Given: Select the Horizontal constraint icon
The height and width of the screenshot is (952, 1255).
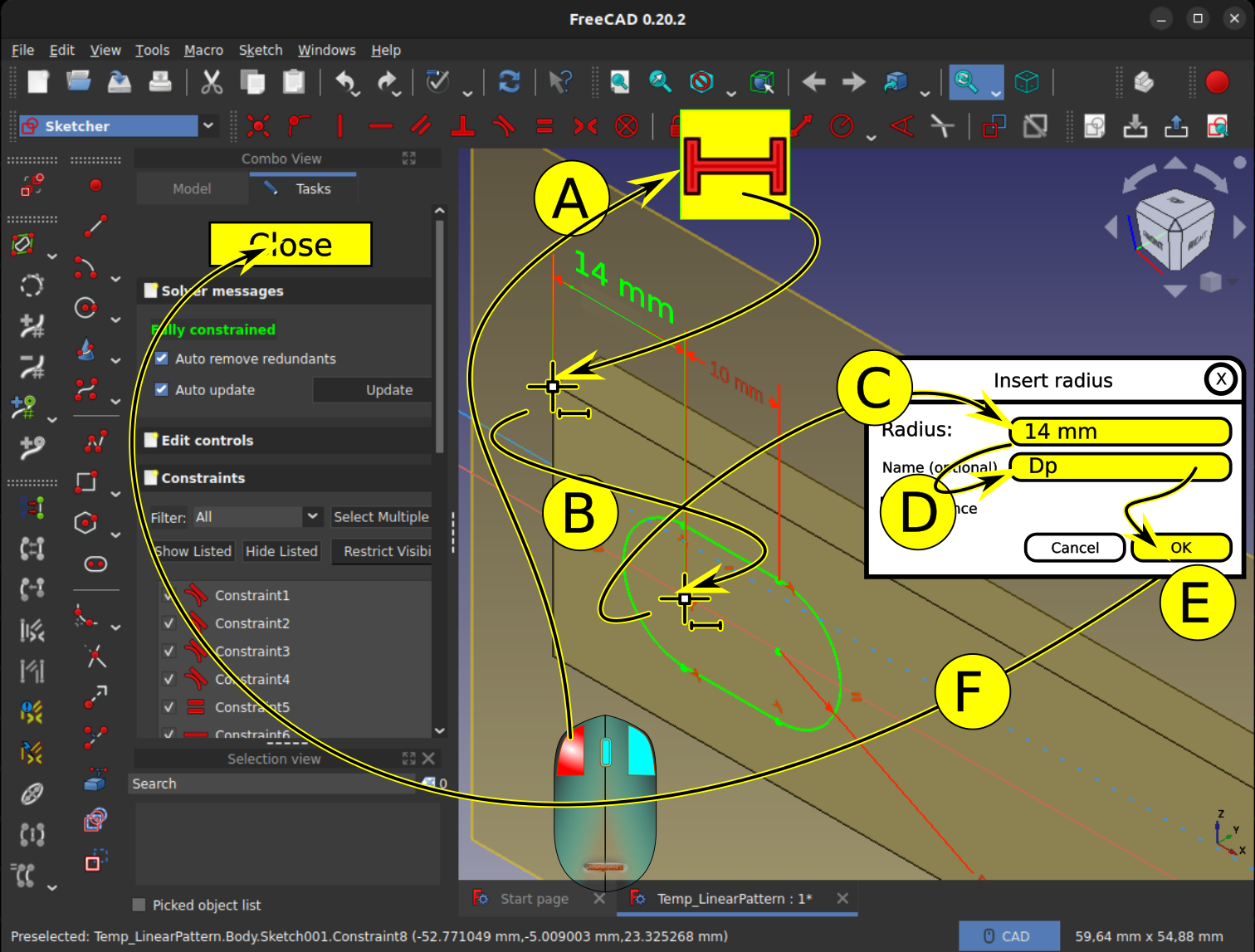Looking at the screenshot, I should 381,126.
